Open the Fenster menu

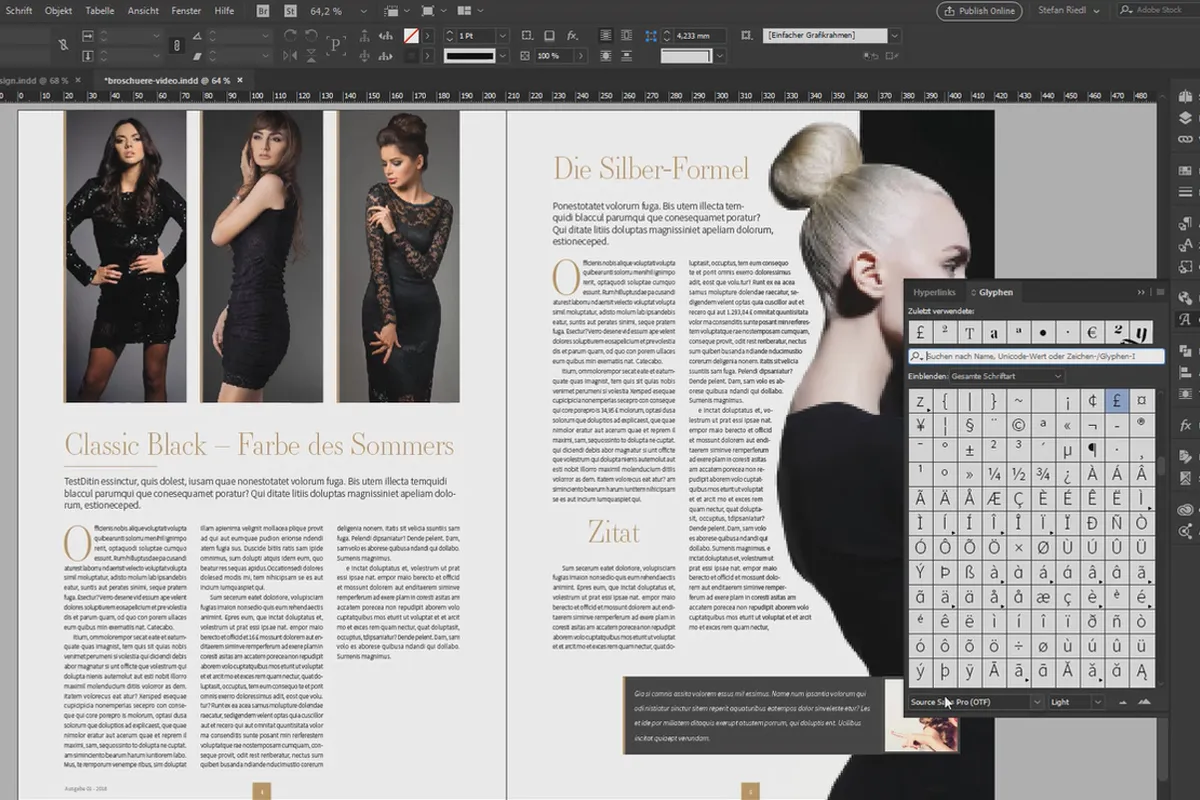click(187, 10)
